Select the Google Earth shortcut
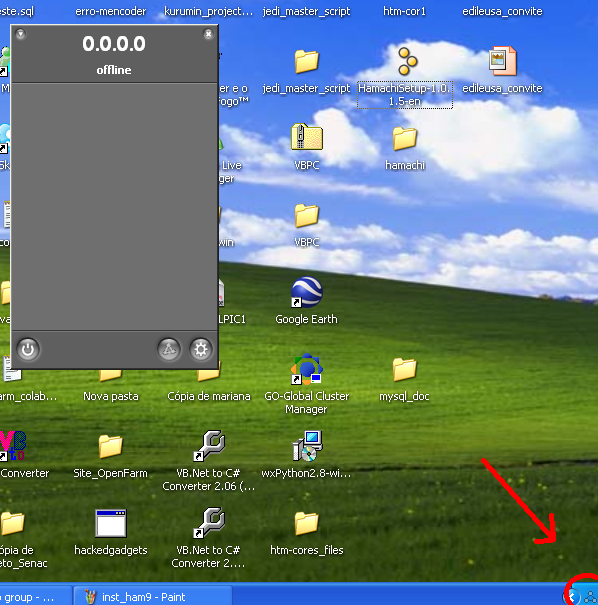The image size is (598, 605). click(306, 292)
